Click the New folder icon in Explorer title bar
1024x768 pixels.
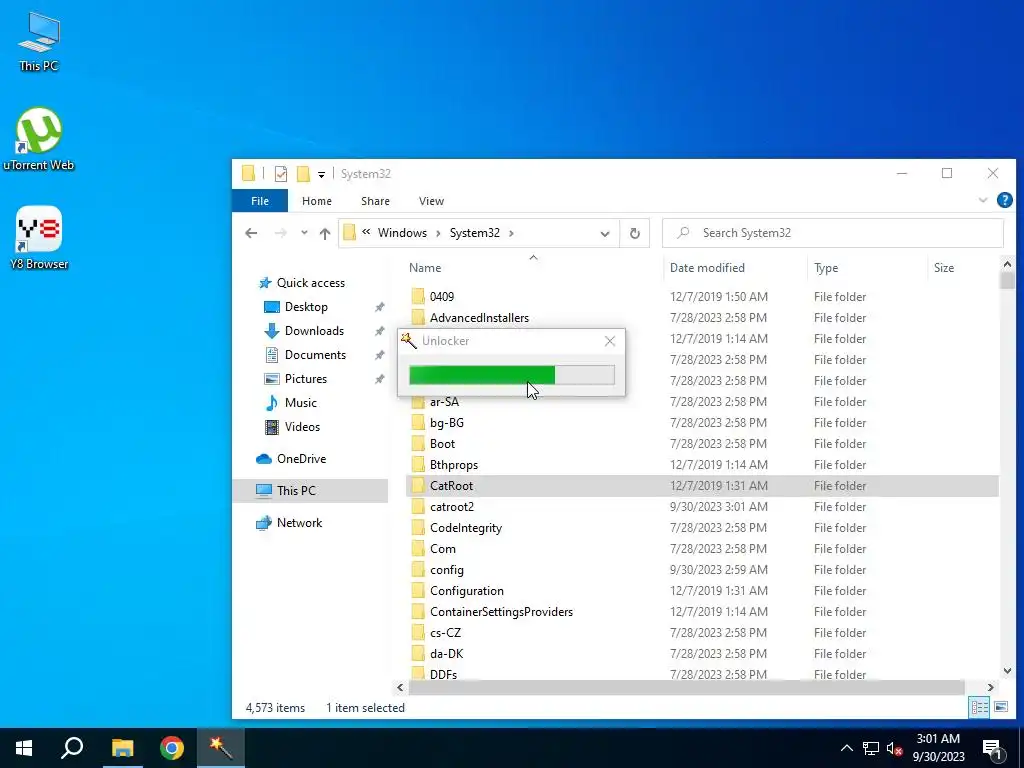[x=303, y=174]
